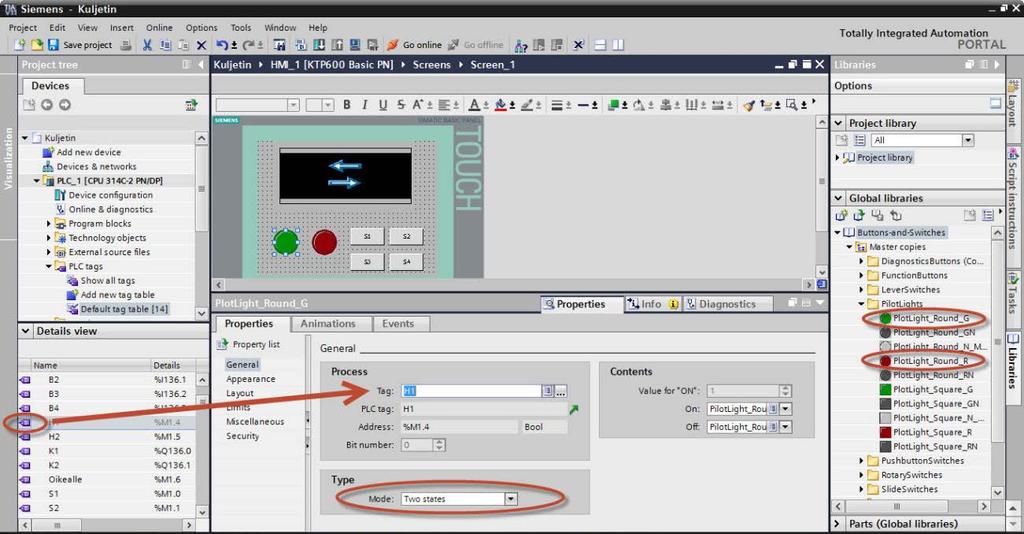Viewport: 1024px width, 534px height.
Task: Click the Delete X icon in main toolbar
Action: tap(201, 45)
